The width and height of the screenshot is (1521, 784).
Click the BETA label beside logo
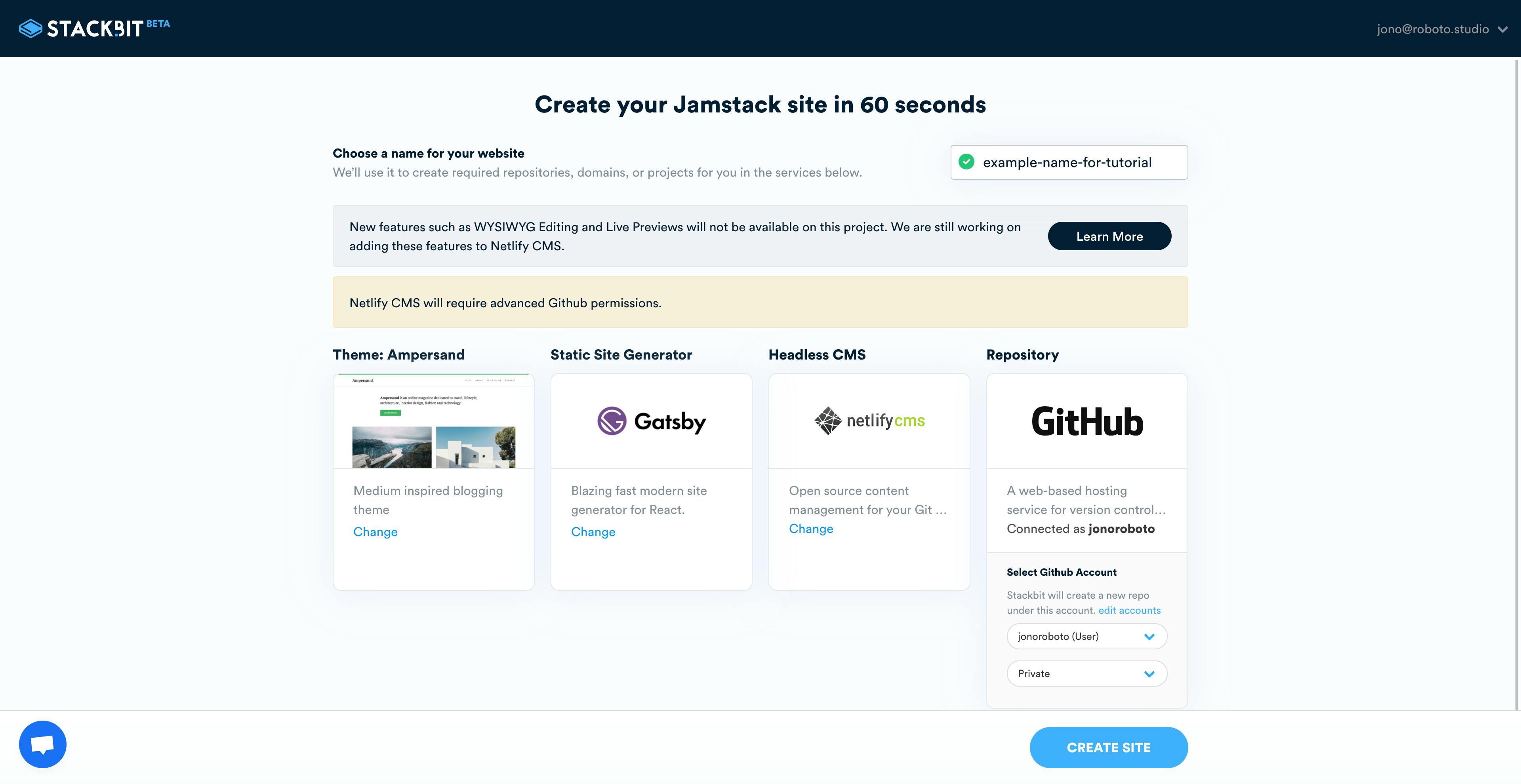point(158,24)
